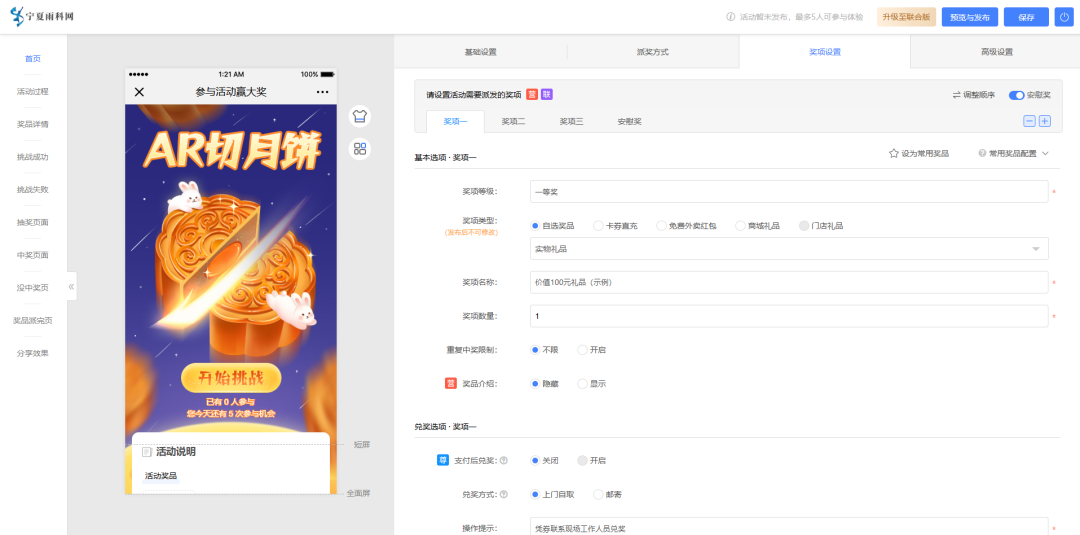Click the power icon button at top right
Image resolution: width=1080 pixels, height=535 pixels.
pos(1062,17)
